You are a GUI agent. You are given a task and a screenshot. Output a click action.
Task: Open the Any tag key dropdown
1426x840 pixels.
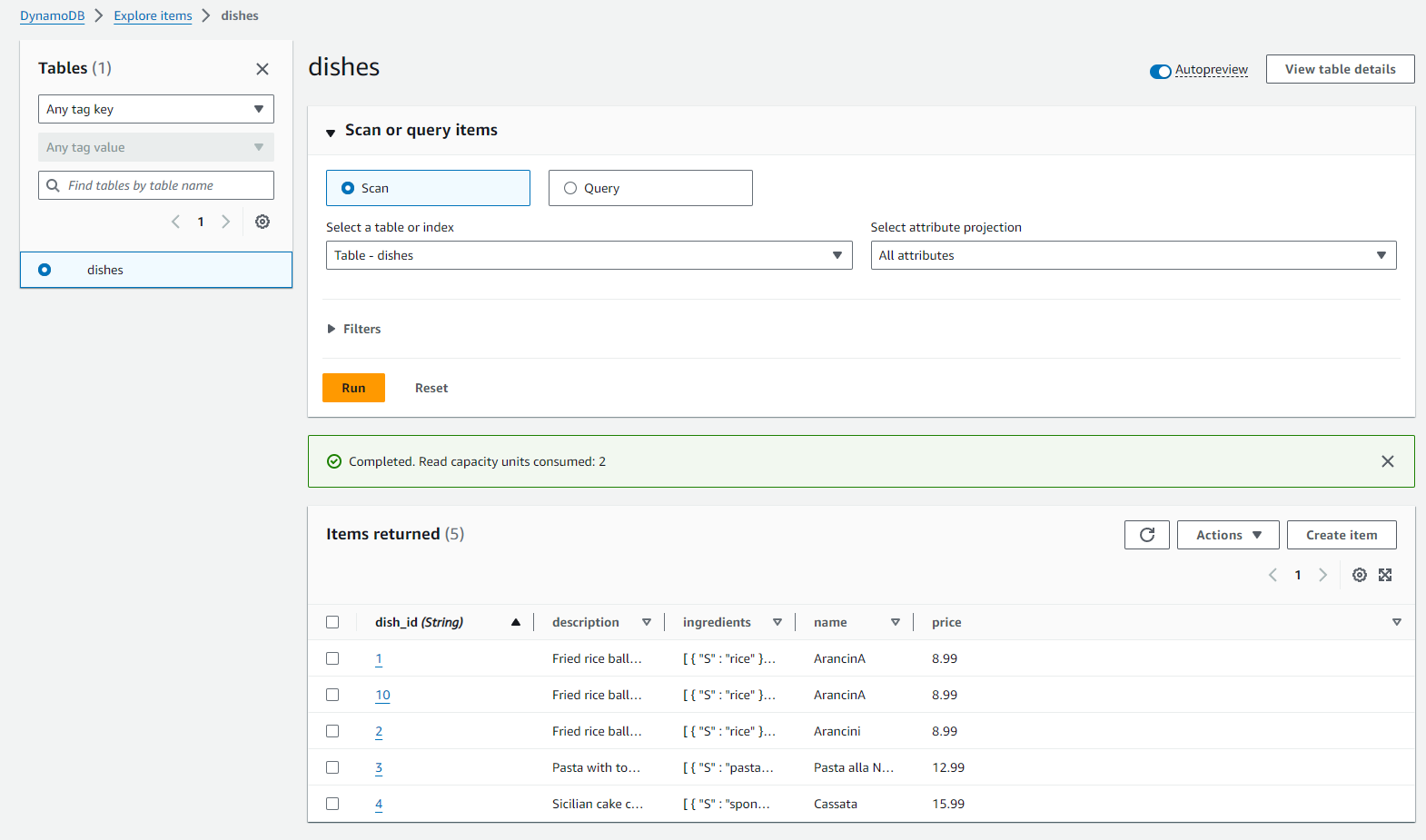(x=156, y=109)
